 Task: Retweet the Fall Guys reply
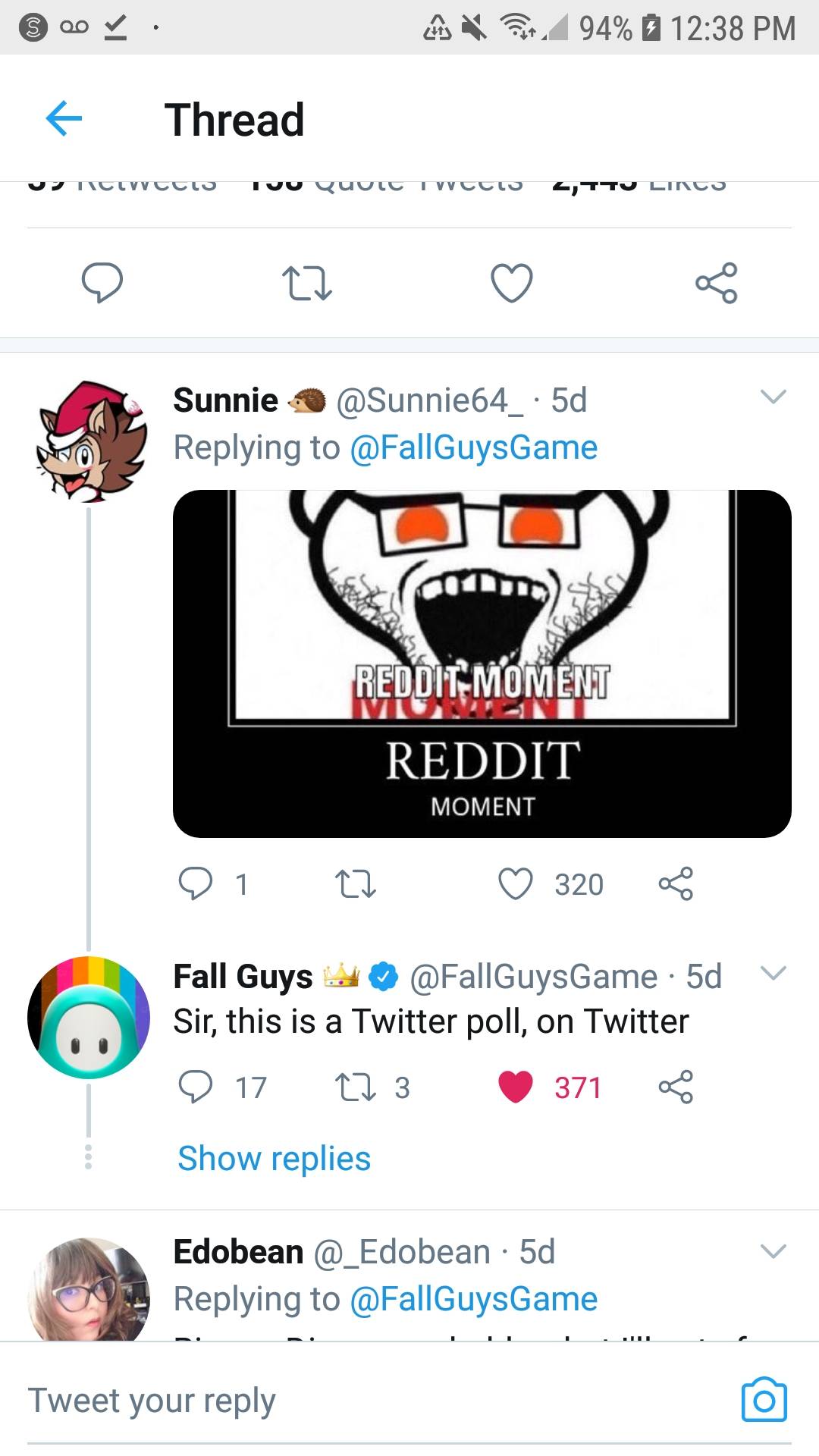356,1087
